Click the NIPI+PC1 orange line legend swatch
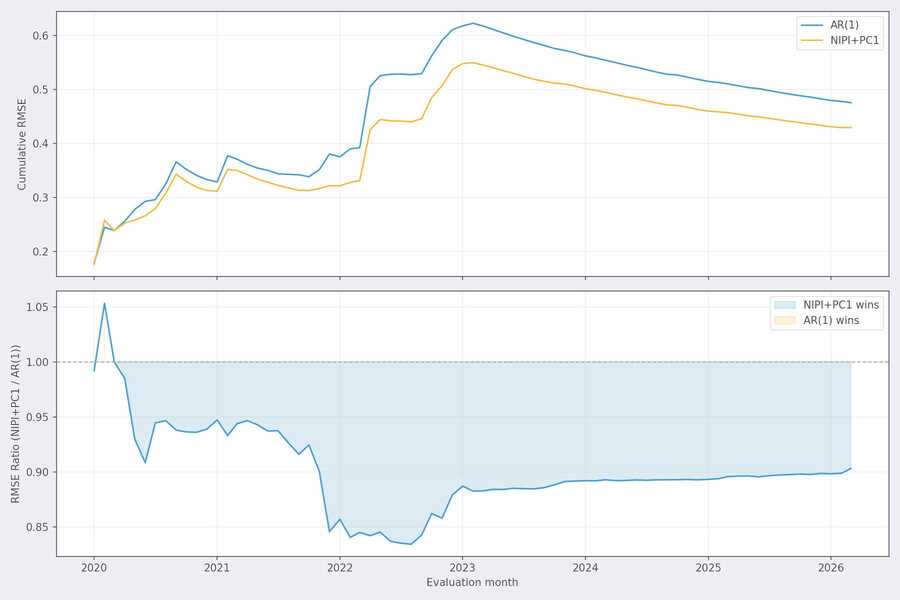The height and width of the screenshot is (600, 900). click(813, 41)
